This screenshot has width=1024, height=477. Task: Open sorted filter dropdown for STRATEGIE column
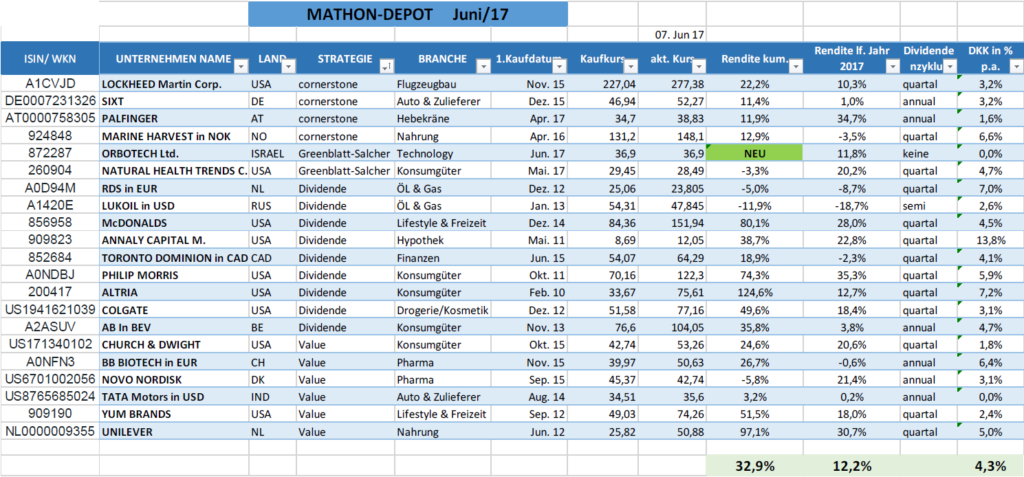385,66
